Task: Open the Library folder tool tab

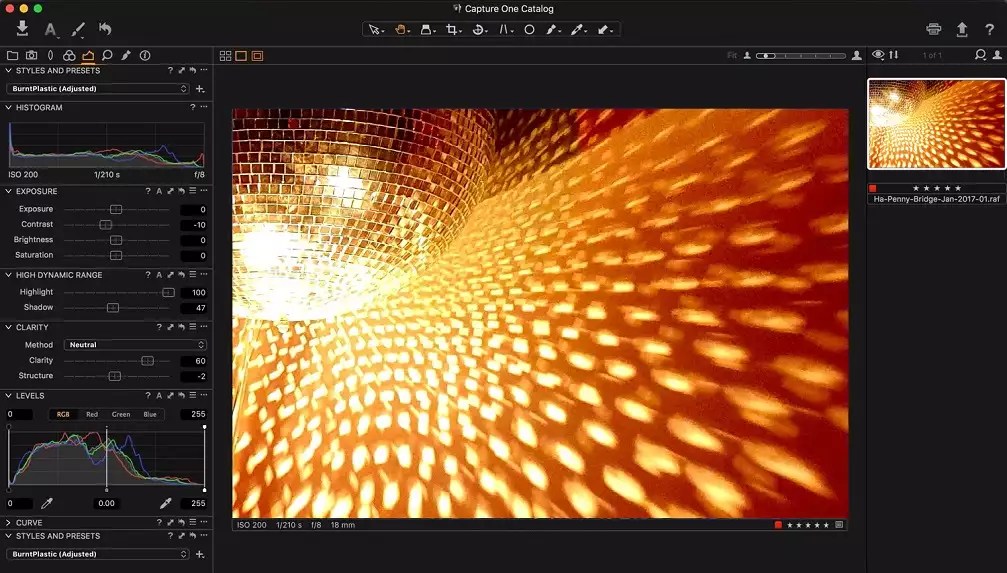Action: (x=12, y=55)
